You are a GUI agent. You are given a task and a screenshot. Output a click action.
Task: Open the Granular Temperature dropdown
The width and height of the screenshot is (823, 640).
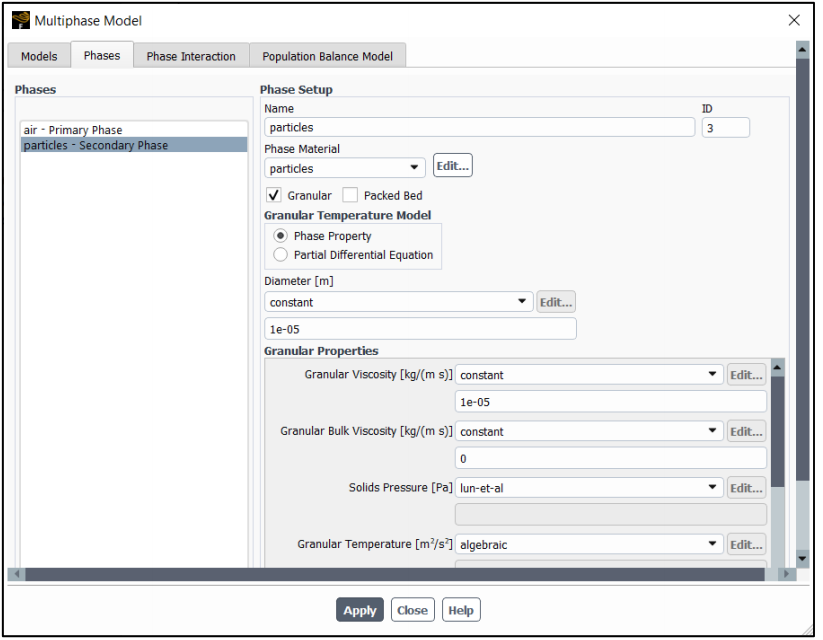589,544
